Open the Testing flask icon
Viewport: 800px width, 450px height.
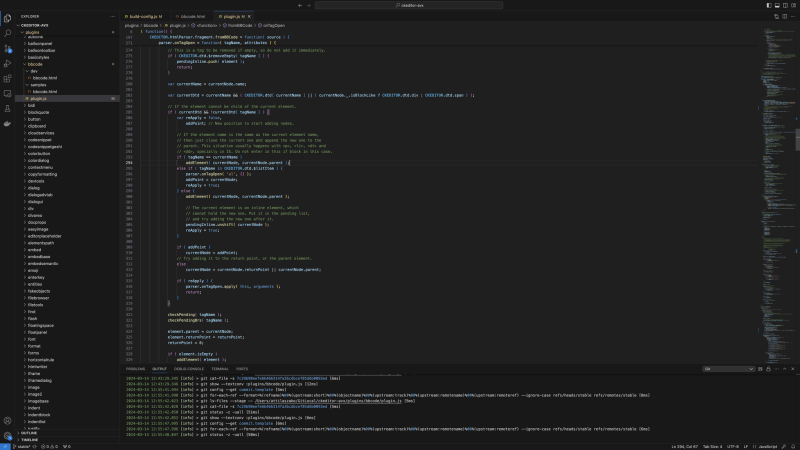[7, 108]
